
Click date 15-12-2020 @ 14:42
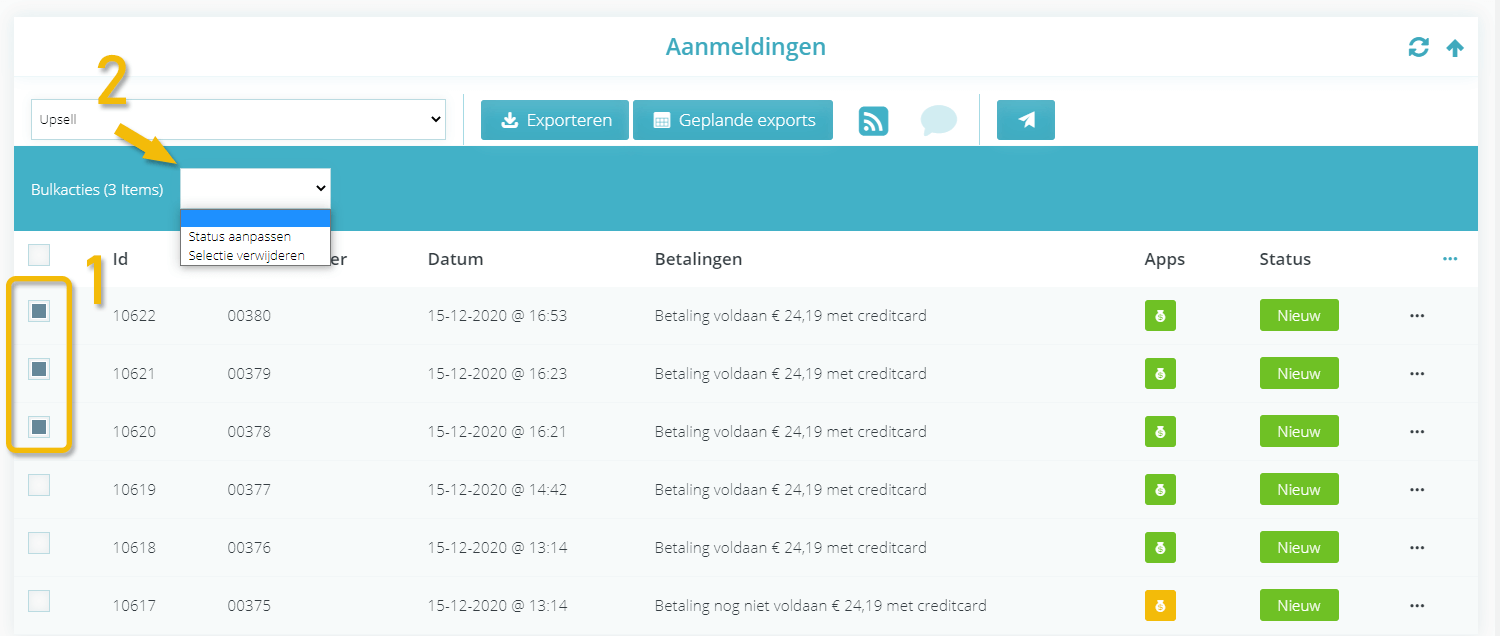pos(497,490)
